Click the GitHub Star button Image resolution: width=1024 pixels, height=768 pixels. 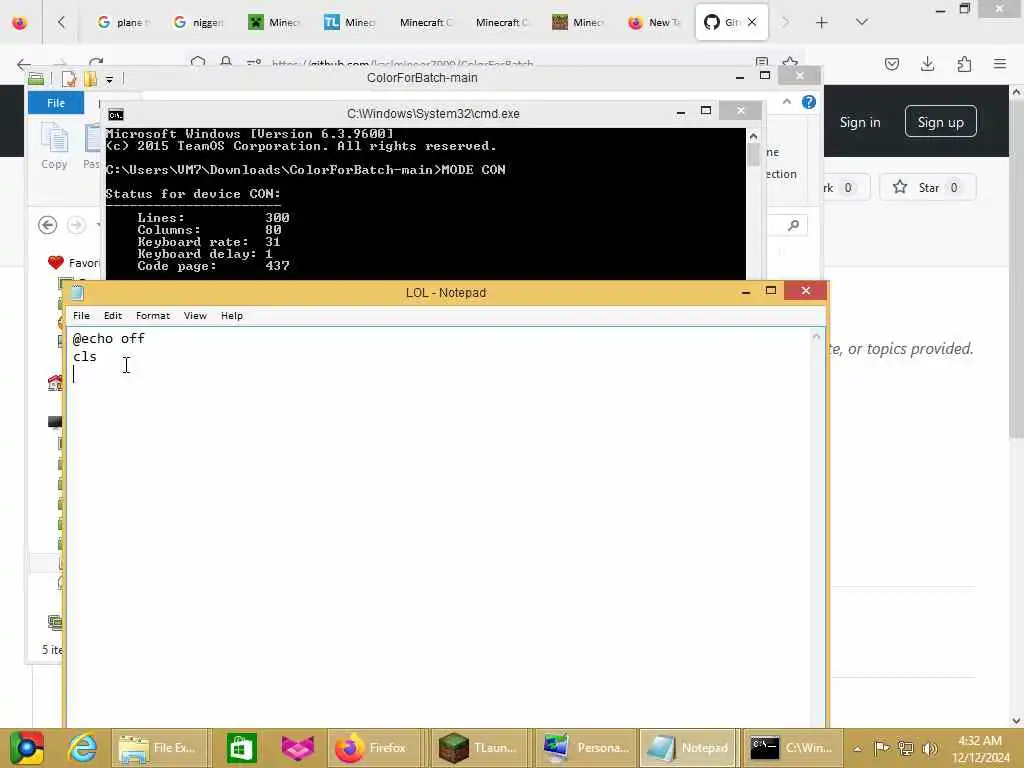(x=927, y=187)
